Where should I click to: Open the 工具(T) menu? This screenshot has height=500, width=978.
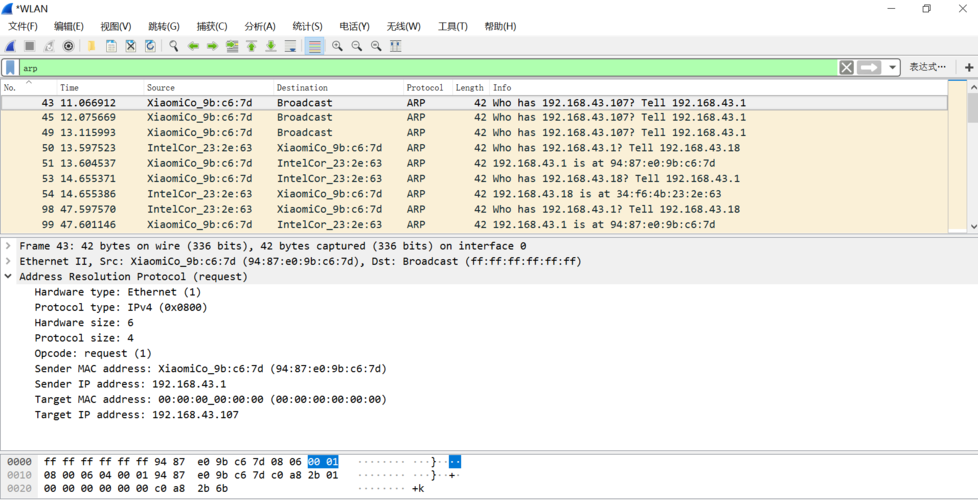(452, 26)
